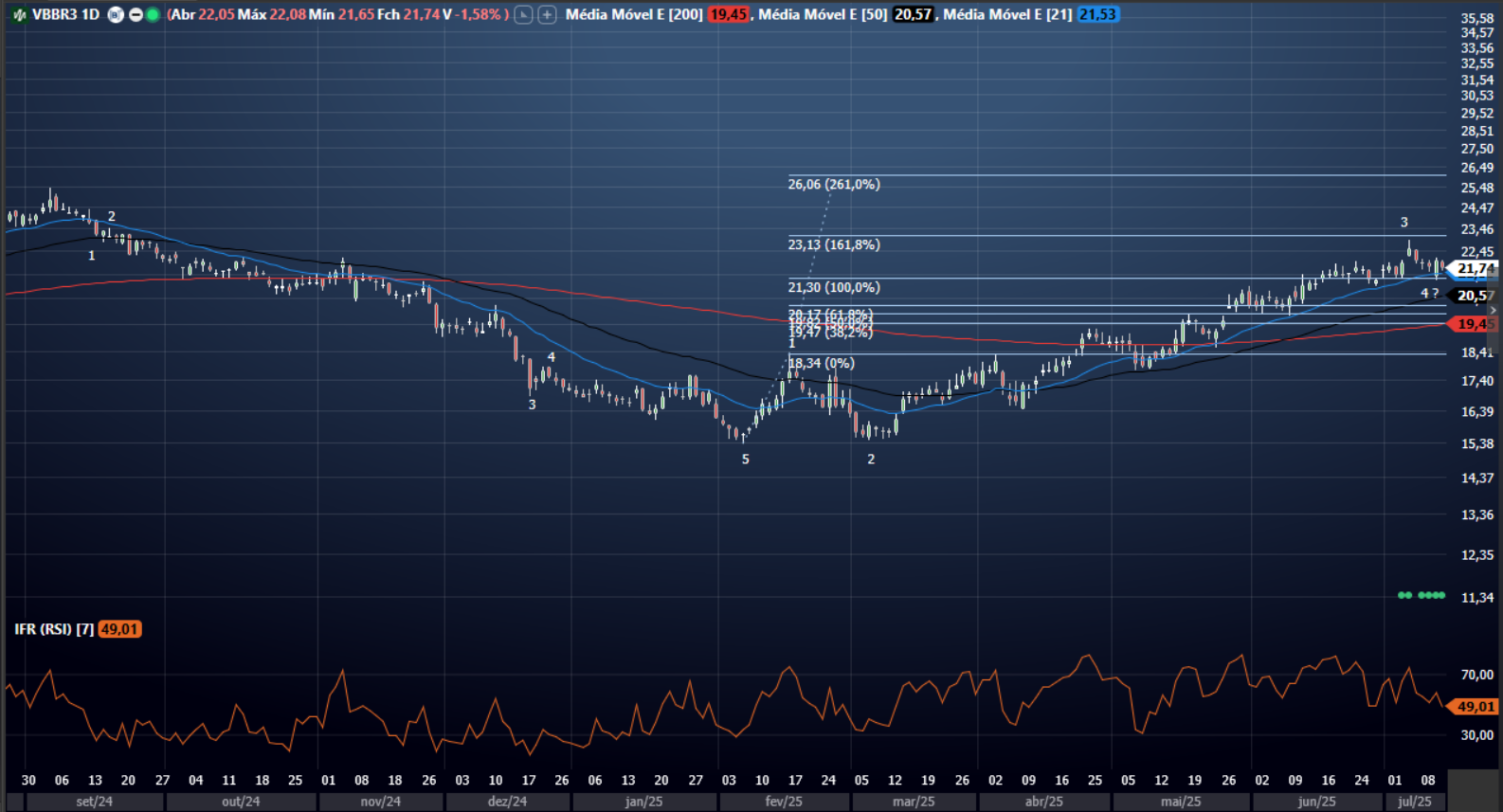The height and width of the screenshot is (812, 1503).
Task: Click the fev/25 month label on timeline
Action: coord(784,802)
